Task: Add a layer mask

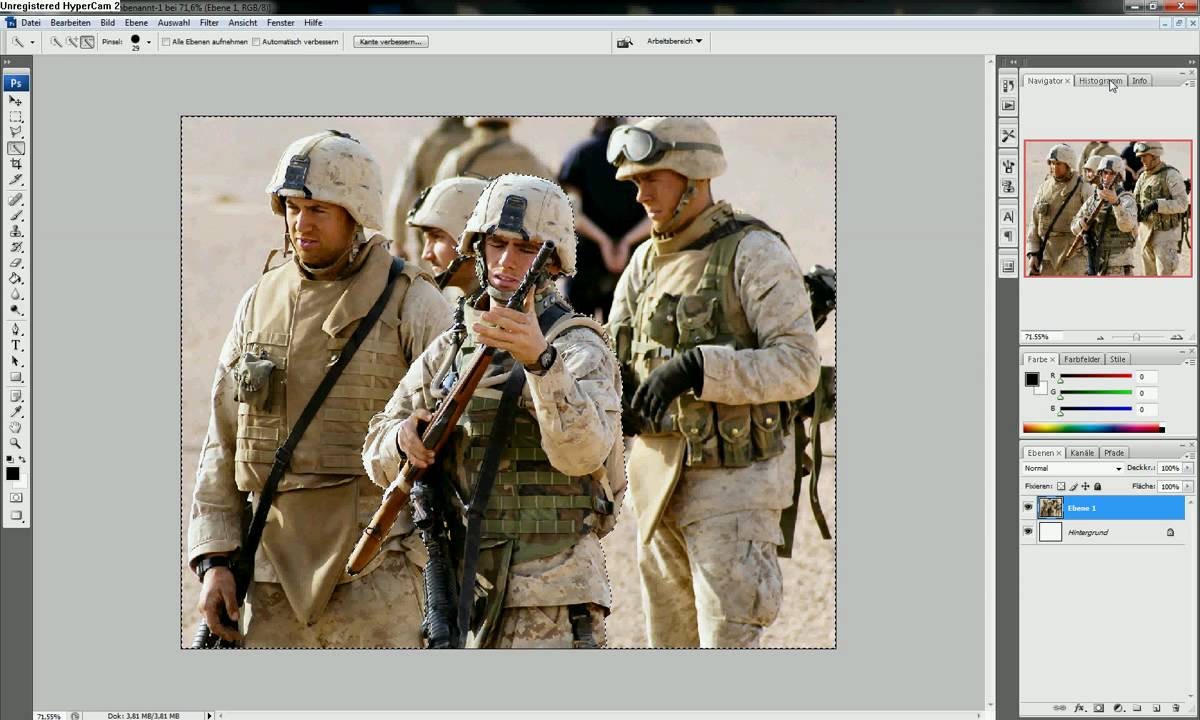Action: [1099, 708]
